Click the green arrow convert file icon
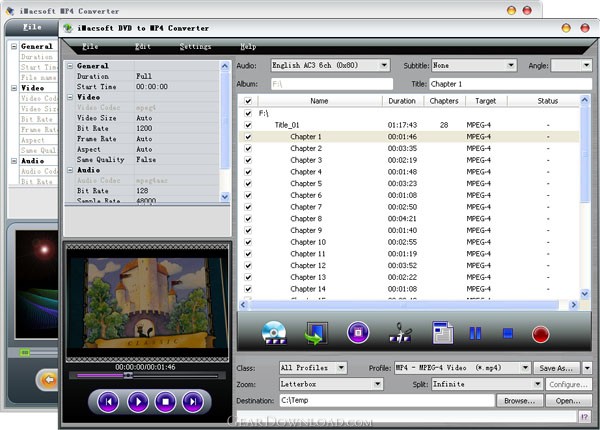 pyautogui.click(x=316, y=333)
